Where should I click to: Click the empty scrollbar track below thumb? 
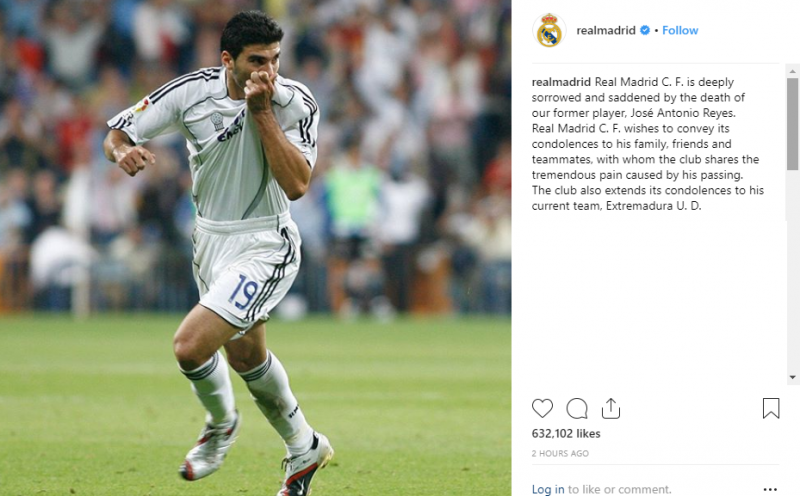pyautogui.click(x=792, y=270)
